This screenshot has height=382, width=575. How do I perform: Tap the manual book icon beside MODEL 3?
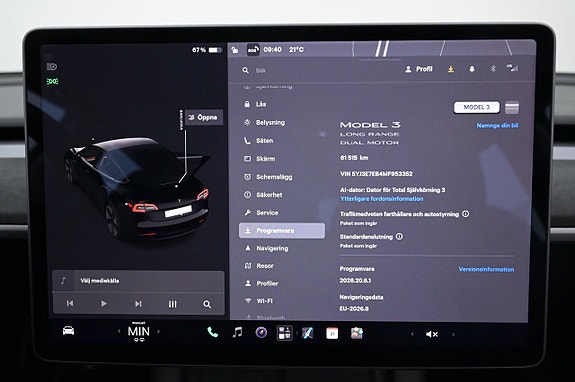(512, 107)
